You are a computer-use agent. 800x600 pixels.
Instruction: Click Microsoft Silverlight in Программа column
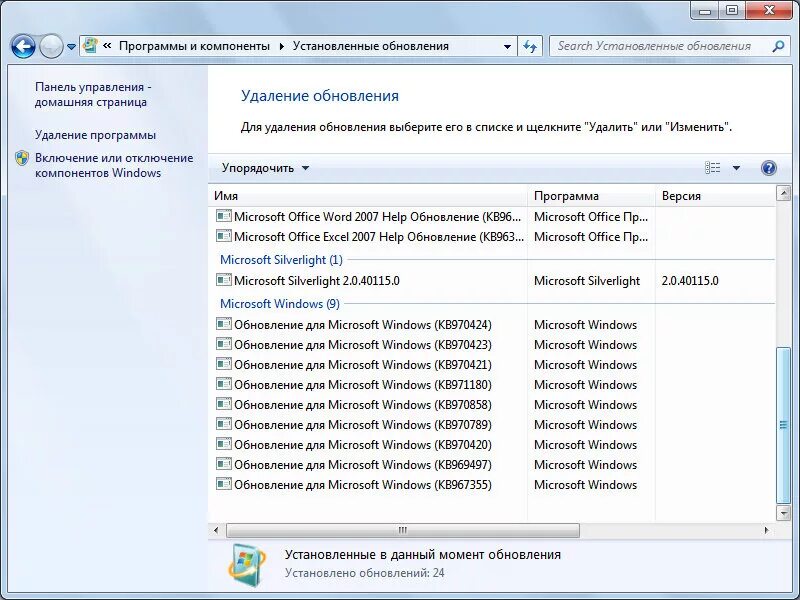587,281
